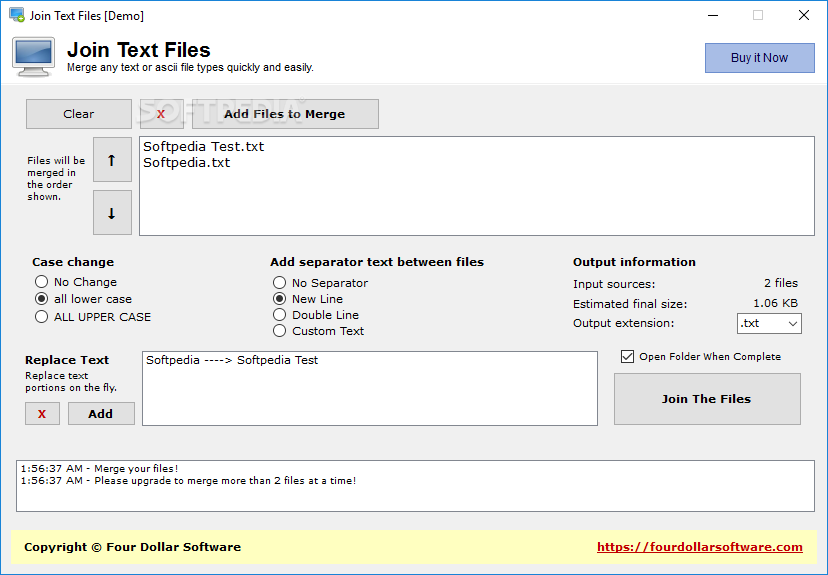The height and width of the screenshot is (575, 828).
Task: Delete replace-text entry with red X
Action: tap(42, 413)
